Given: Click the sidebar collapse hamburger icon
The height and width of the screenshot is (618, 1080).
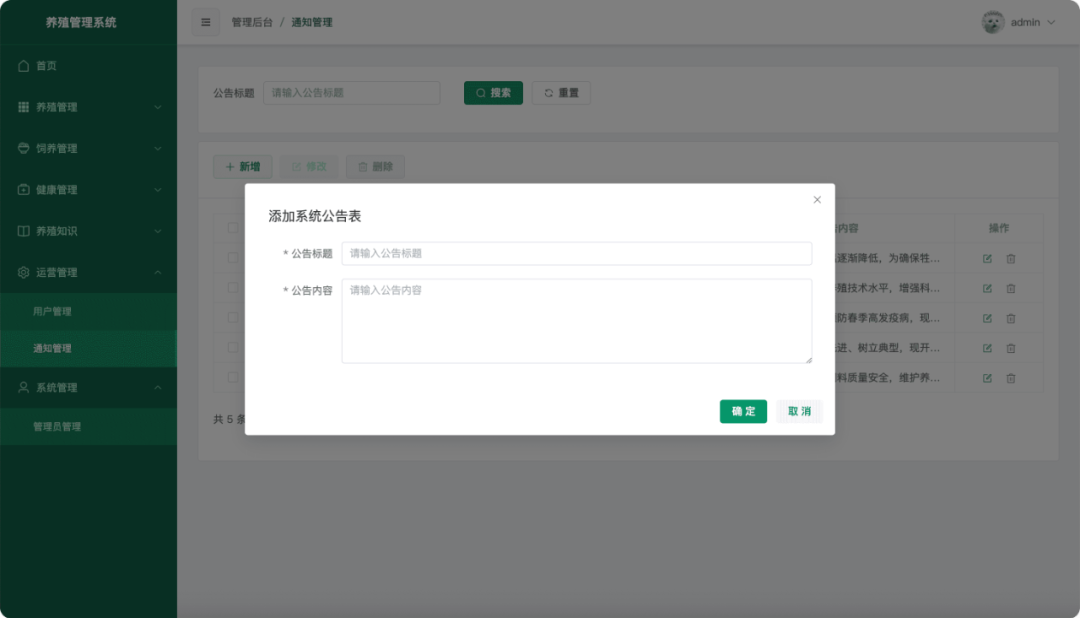Looking at the screenshot, I should [205, 21].
